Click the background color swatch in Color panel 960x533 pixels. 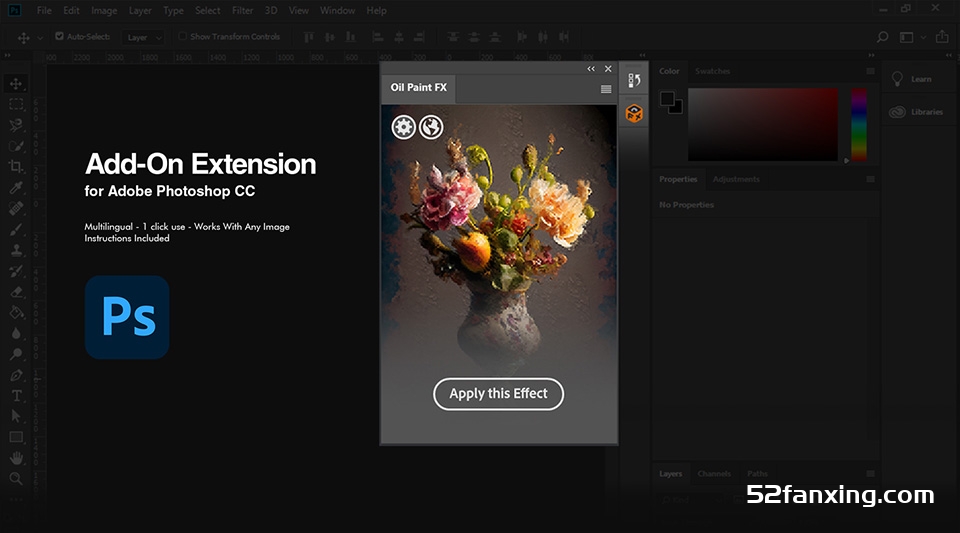(x=678, y=109)
